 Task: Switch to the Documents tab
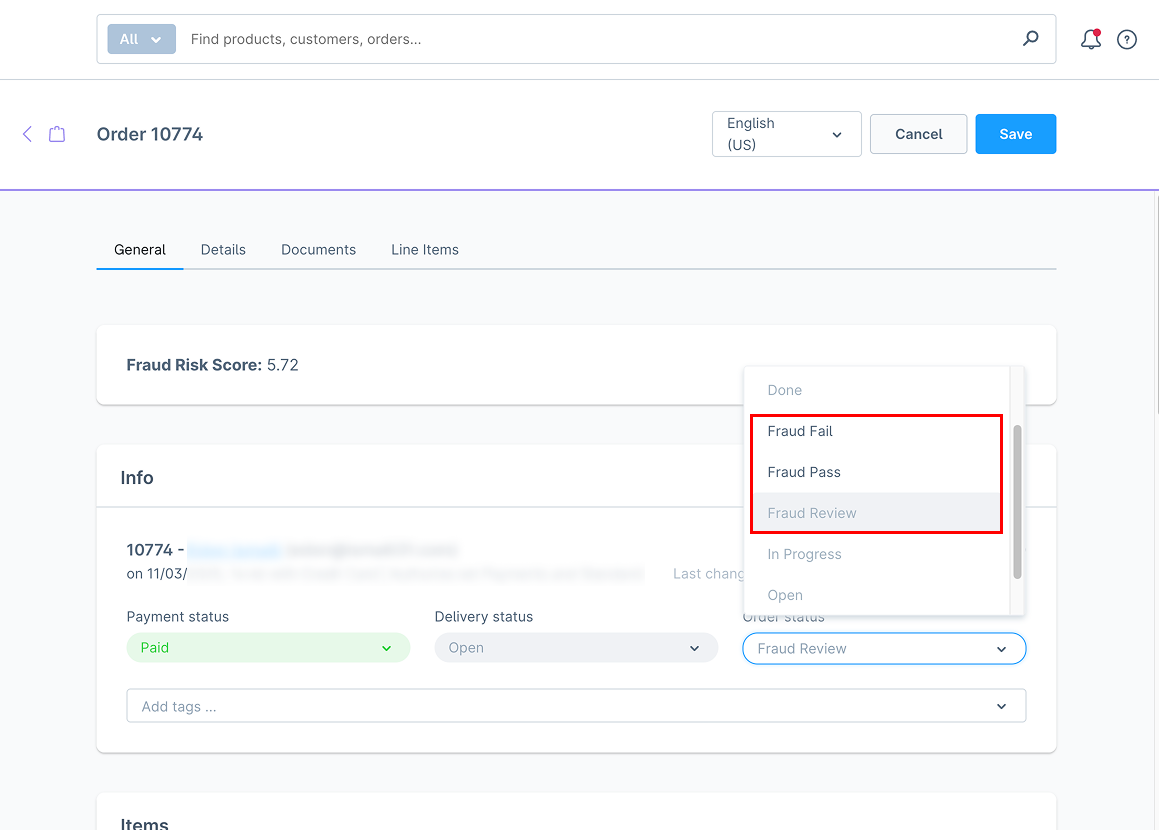(x=318, y=250)
